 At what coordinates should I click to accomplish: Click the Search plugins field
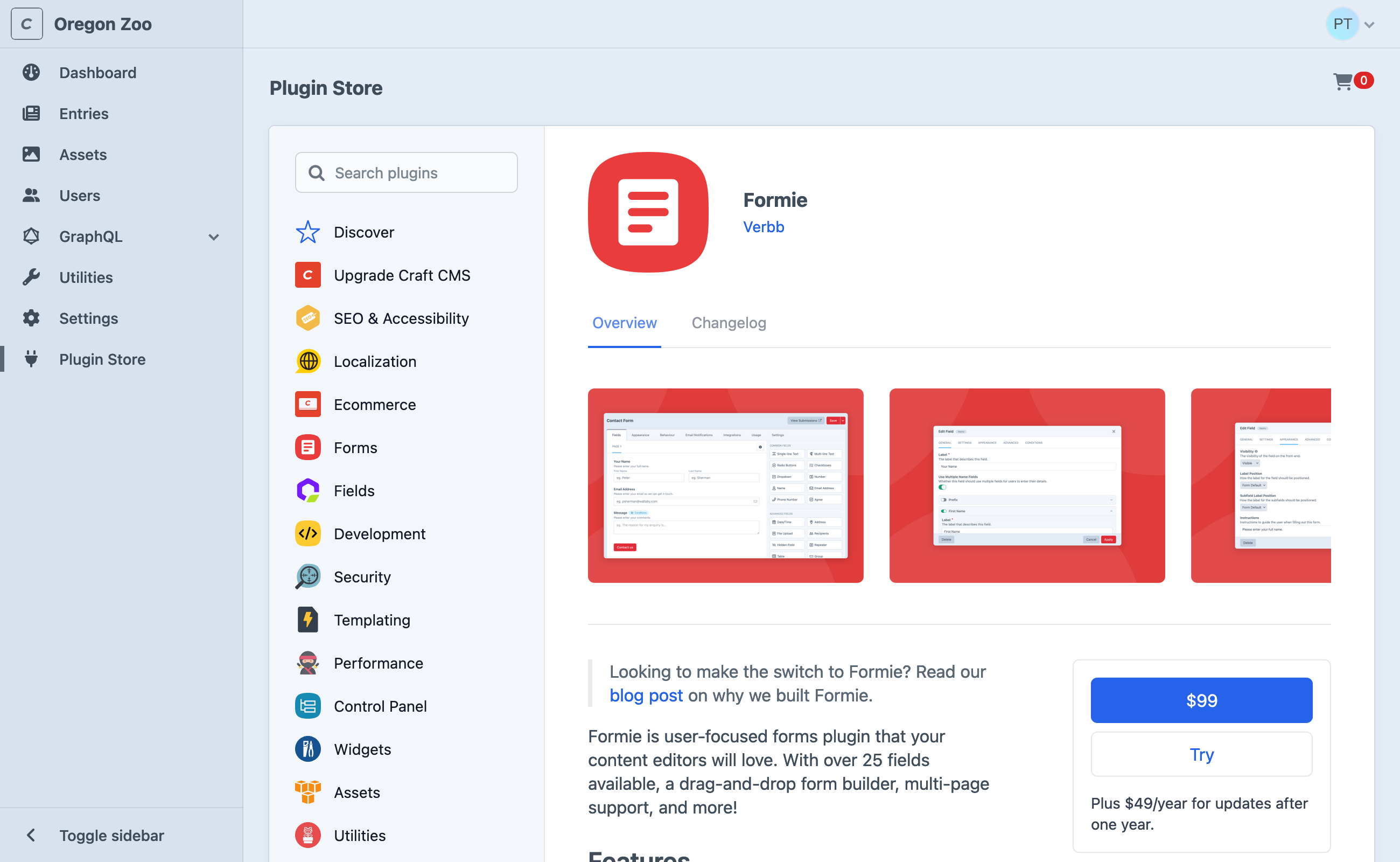405,173
